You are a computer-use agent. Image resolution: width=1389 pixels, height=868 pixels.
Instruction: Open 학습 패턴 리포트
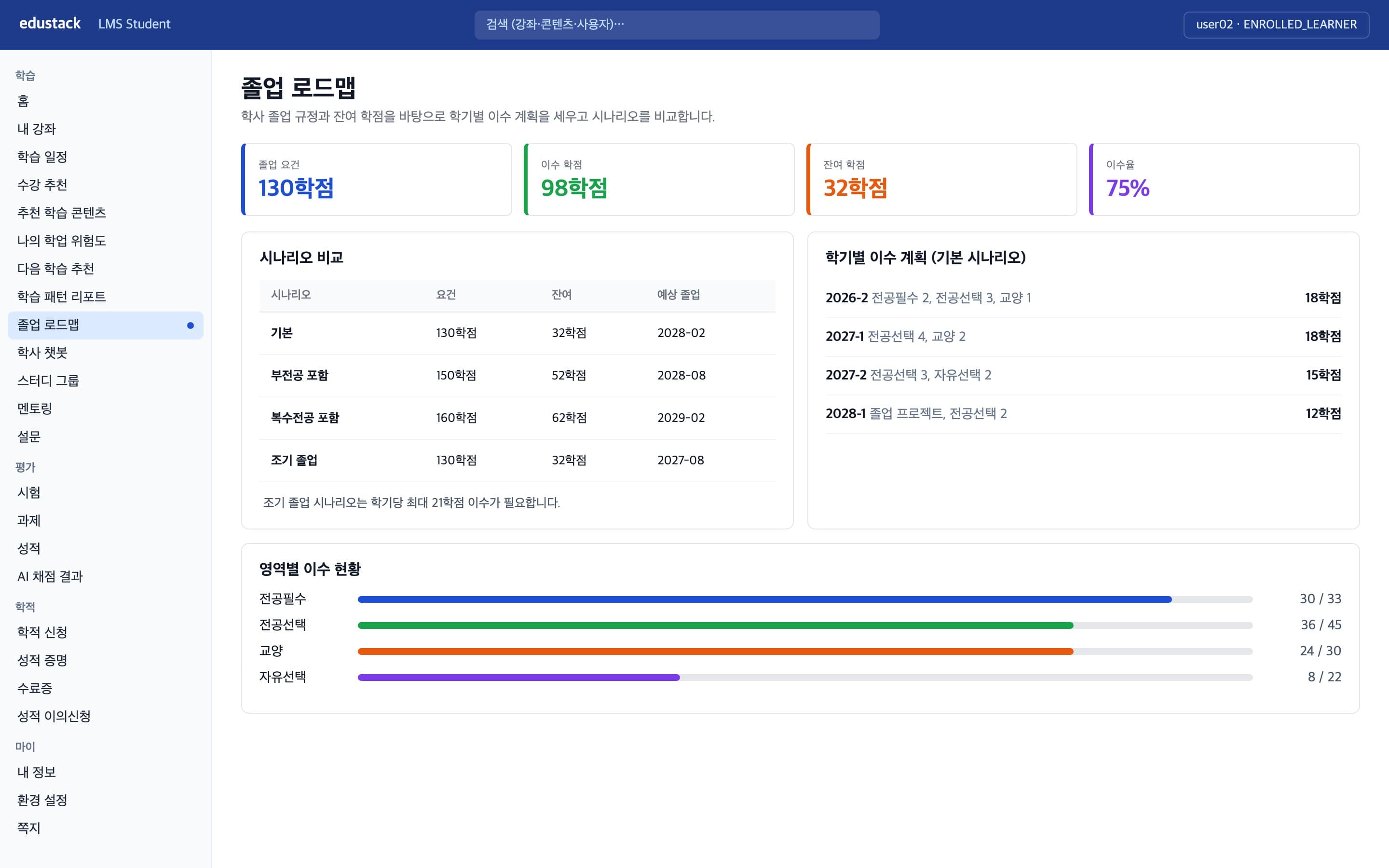[106, 297]
